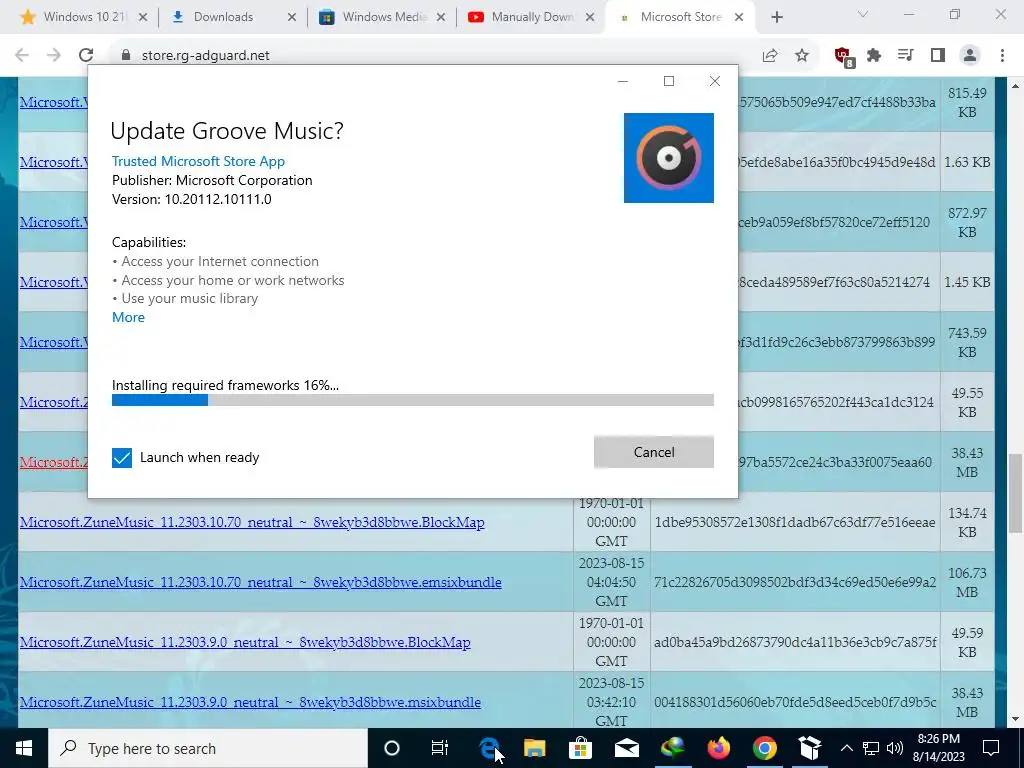Image resolution: width=1024 pixels, height=768 pixels.
Task: Launch Microsoft Edge from the taskbar
Action: pyautogui.click(x=489, y=748)
